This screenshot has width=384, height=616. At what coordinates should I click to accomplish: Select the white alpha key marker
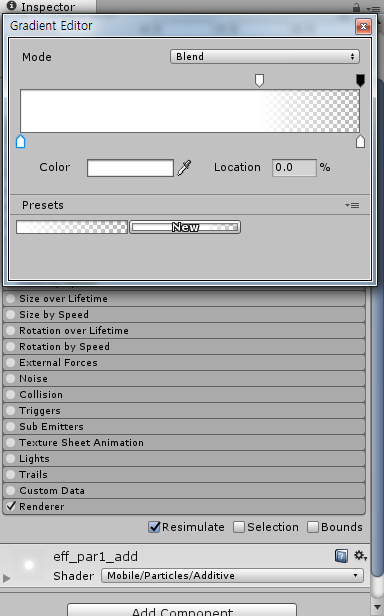click(259, 81)
